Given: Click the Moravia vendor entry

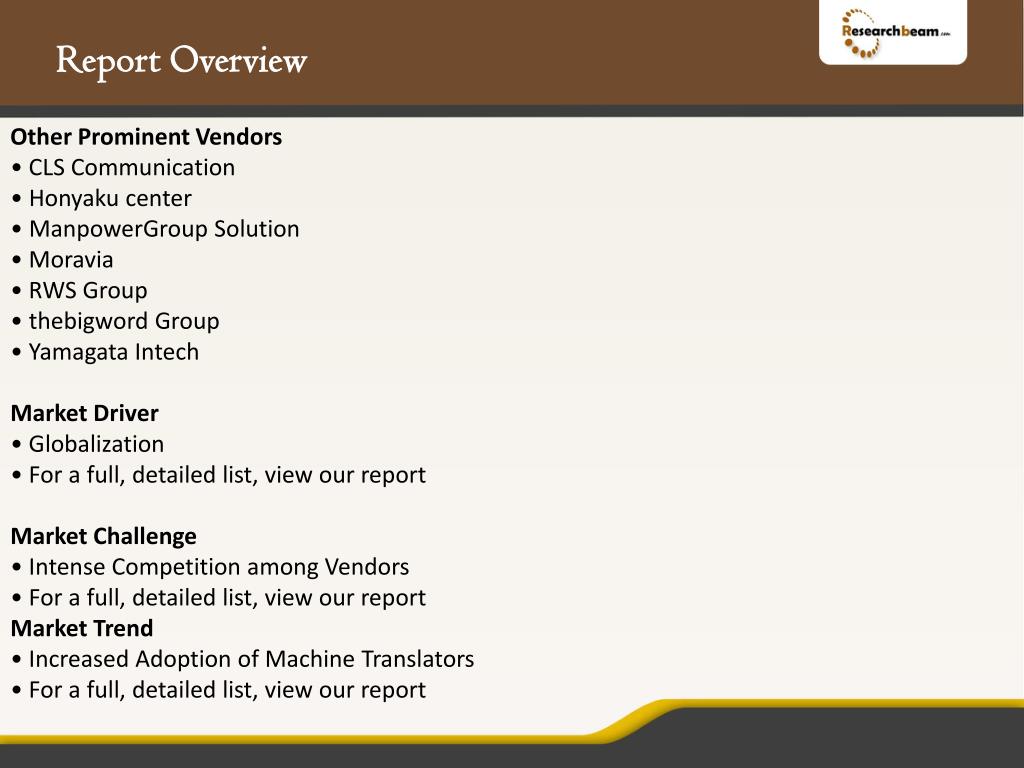Looking at the screenshot, I should click(63, 260).
